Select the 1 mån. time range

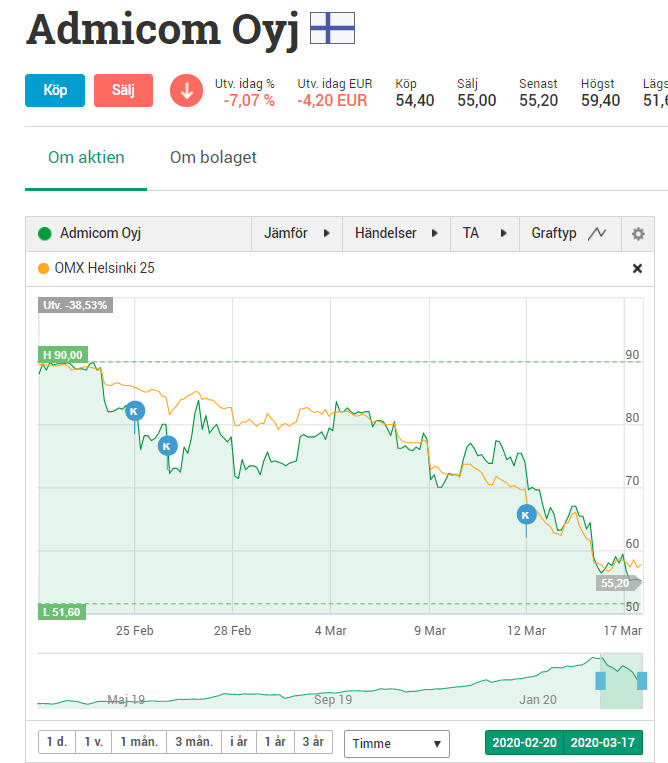click(x=139, y=742)
